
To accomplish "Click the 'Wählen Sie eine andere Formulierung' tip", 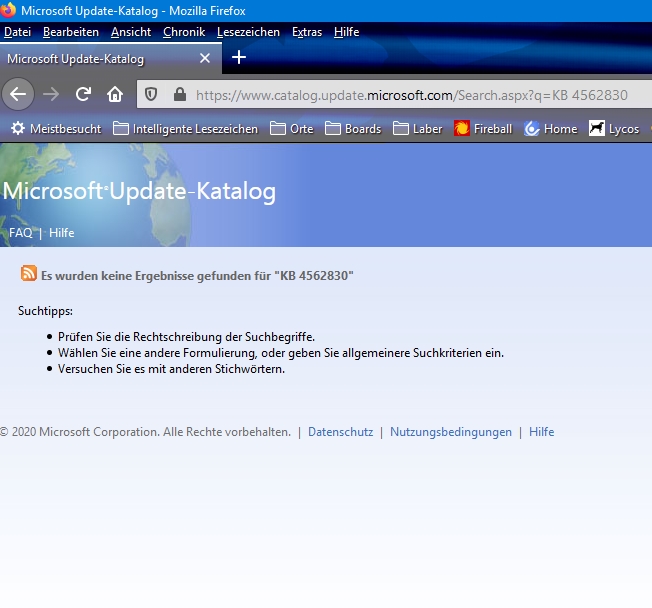I will click(x=281, y=353).
